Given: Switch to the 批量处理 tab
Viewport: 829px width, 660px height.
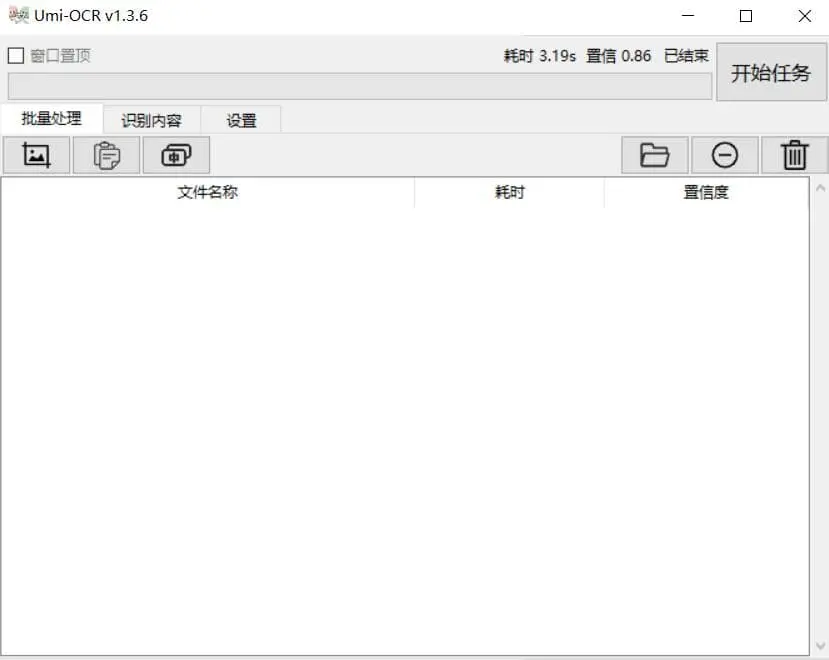Looking at the screenshot, I should click(51, 118).
